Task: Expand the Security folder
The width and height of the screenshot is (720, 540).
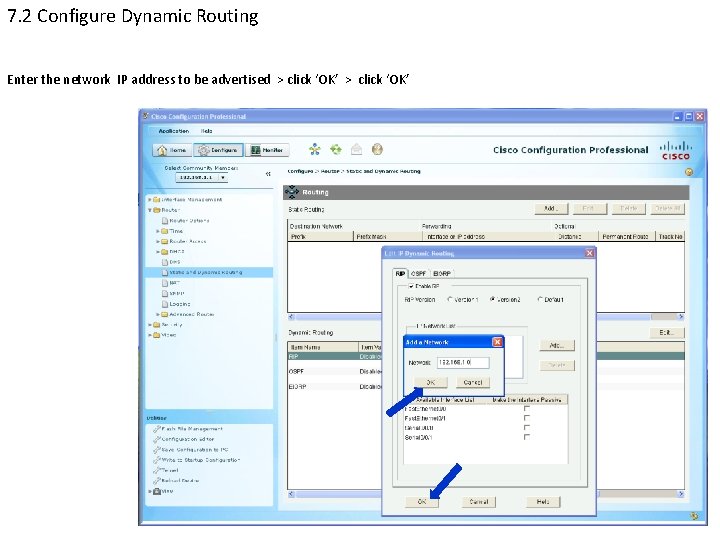Action: pyautogui.click(x=150, y=325)
